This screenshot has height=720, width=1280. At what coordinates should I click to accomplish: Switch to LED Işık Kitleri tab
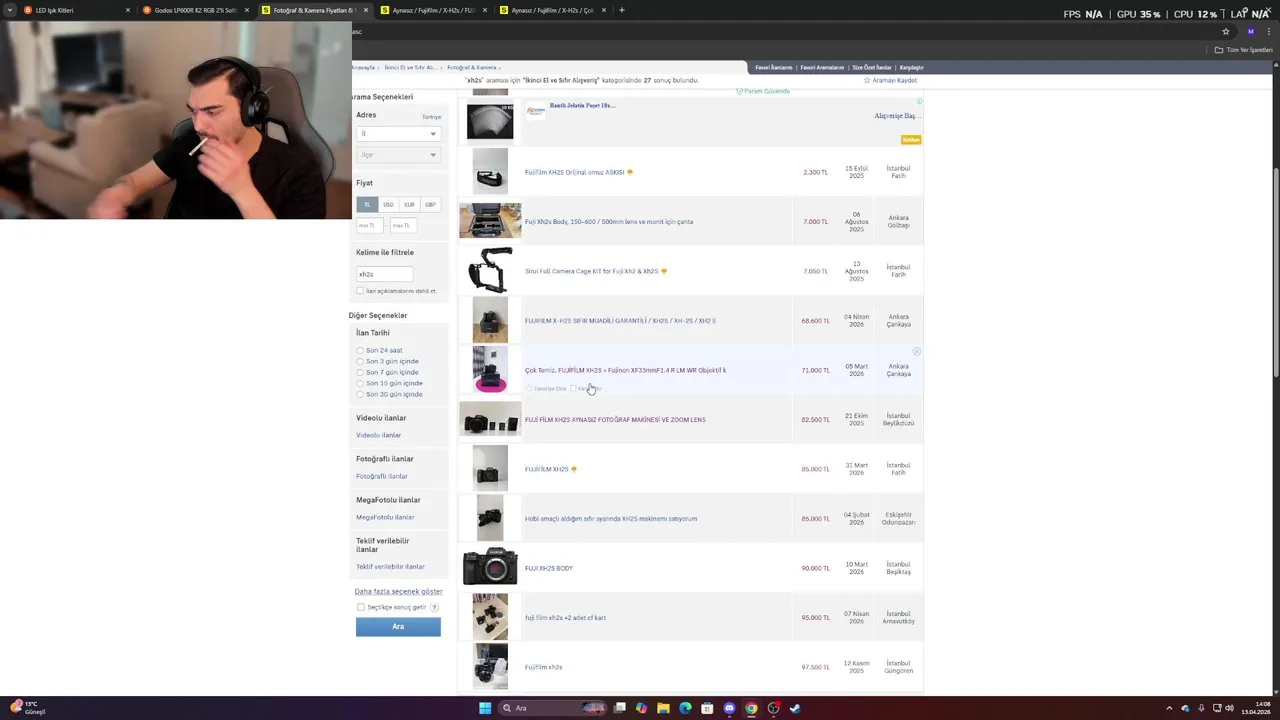[x=75, y=10]
